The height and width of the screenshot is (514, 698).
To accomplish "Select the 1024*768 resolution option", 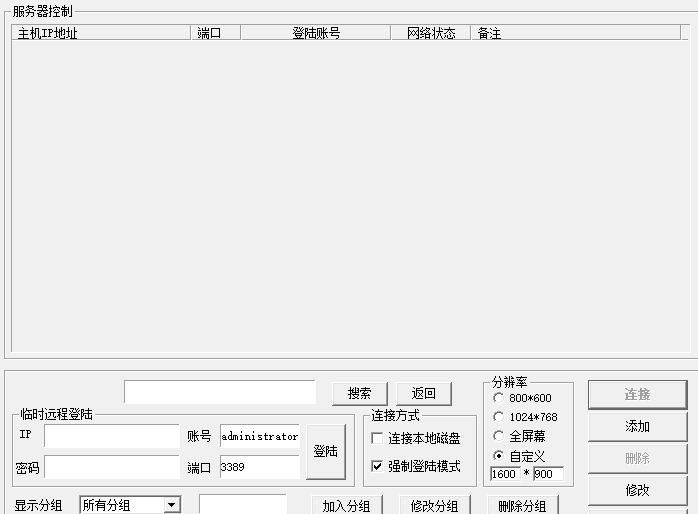I will pos(499,417).
